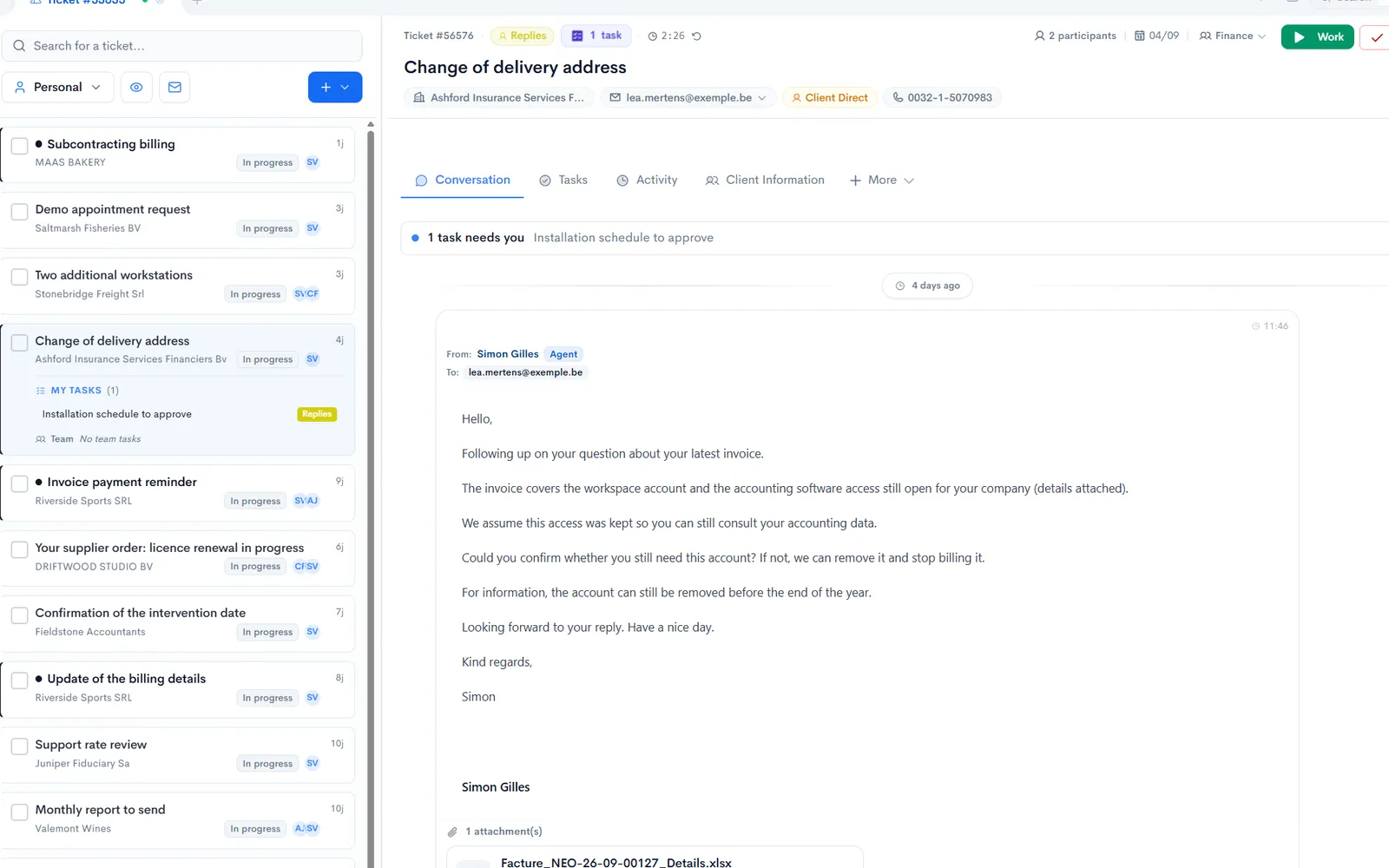This screenshot has height=868, width=1389.
Task: Click the SV avatar on Support rate review
Action: point(313,763)
